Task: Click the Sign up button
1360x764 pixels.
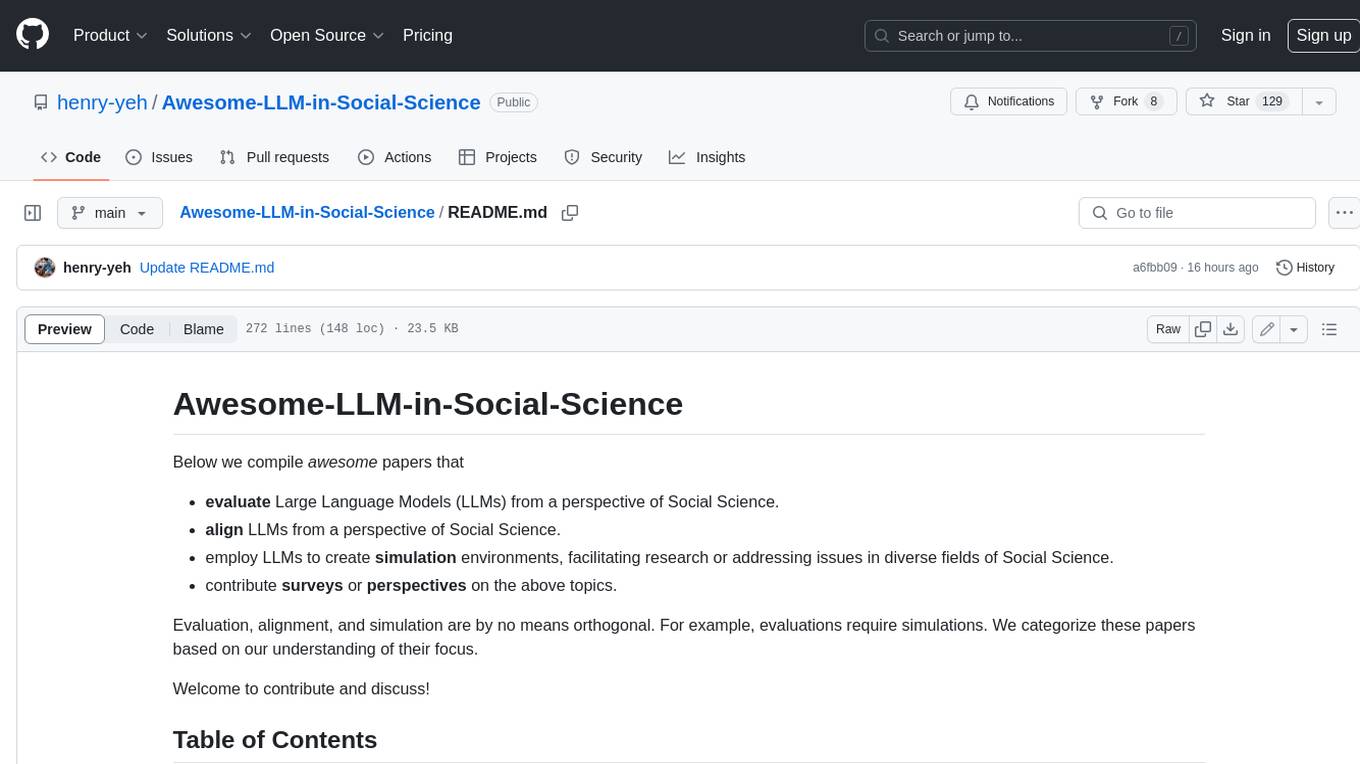Action: click(x=1323, y=35)
